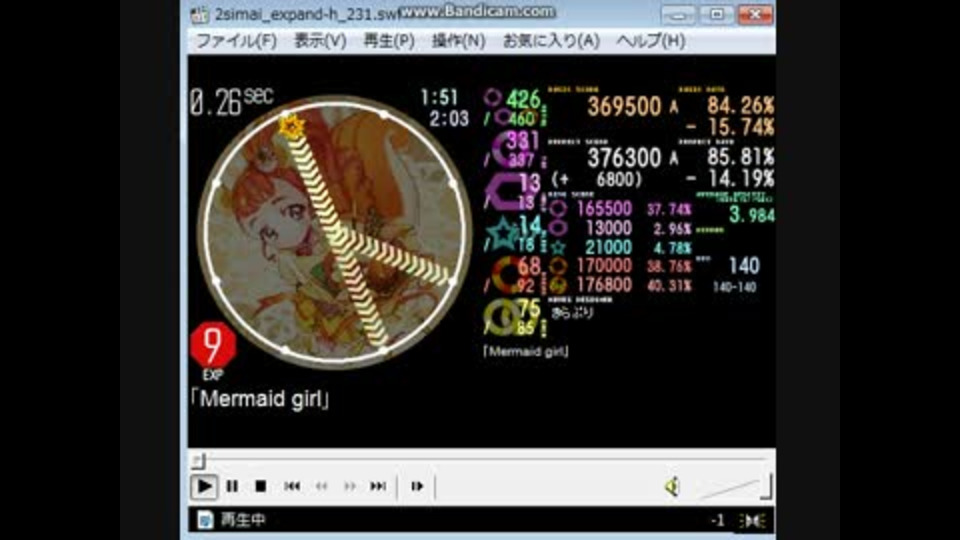Click the yellow star note on the ring
Viewport: 960px width, 540px height.
[x=291, y=127]
